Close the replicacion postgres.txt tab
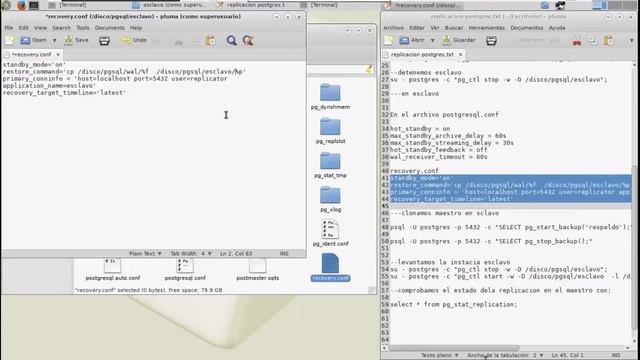Viewport: 640px width, 360px height. point(460,54)
